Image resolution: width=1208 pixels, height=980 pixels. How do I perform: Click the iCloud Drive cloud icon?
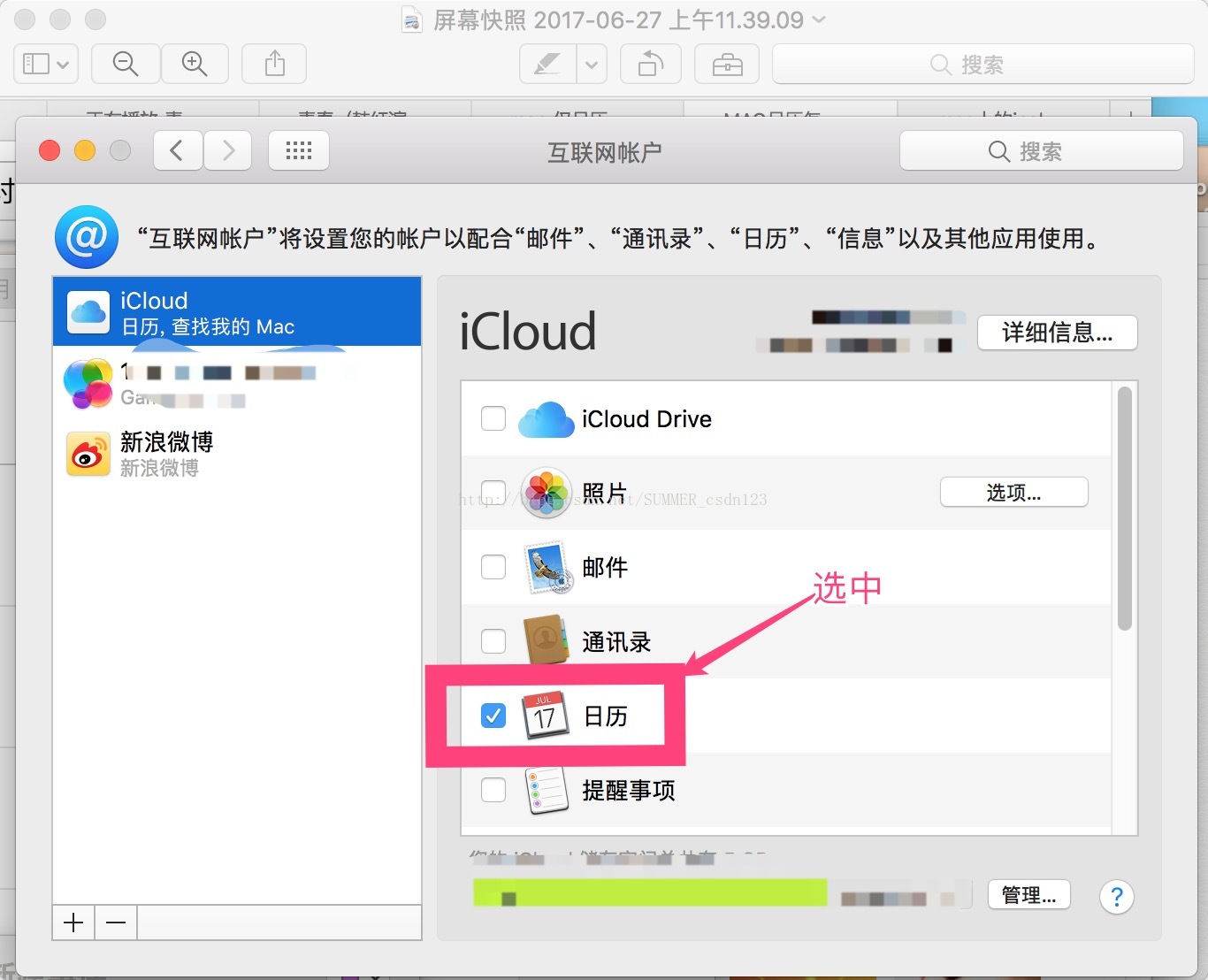pyautogui.click(x=547, y=419)
